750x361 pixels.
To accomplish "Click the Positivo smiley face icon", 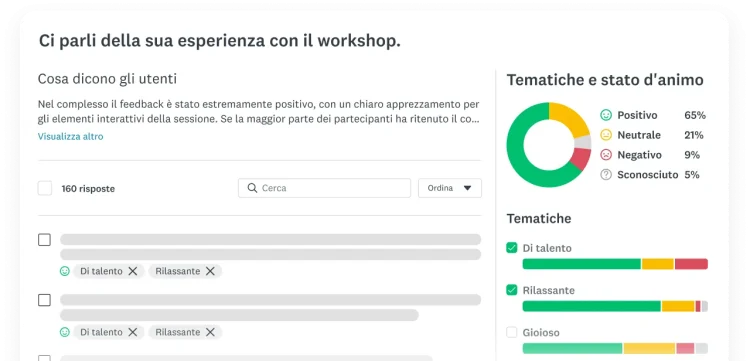I will [606, 115].
